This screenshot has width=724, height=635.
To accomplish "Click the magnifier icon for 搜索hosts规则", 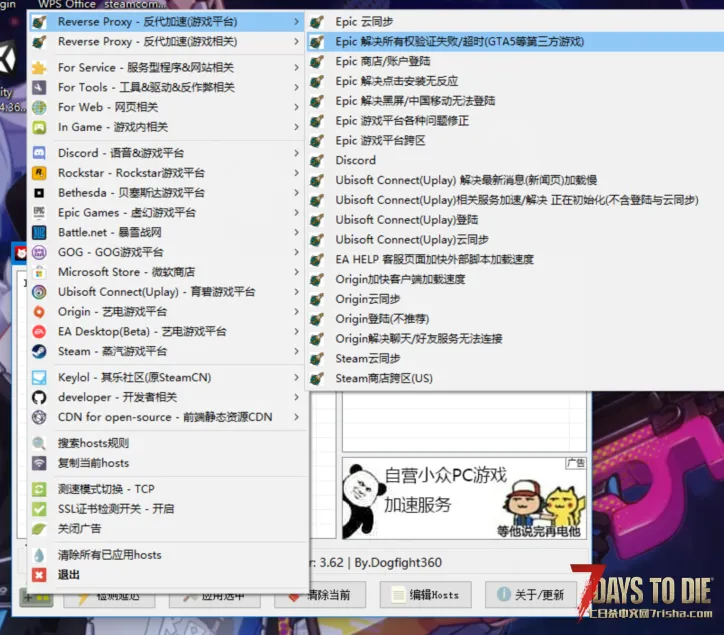I will tap(39, 443).
